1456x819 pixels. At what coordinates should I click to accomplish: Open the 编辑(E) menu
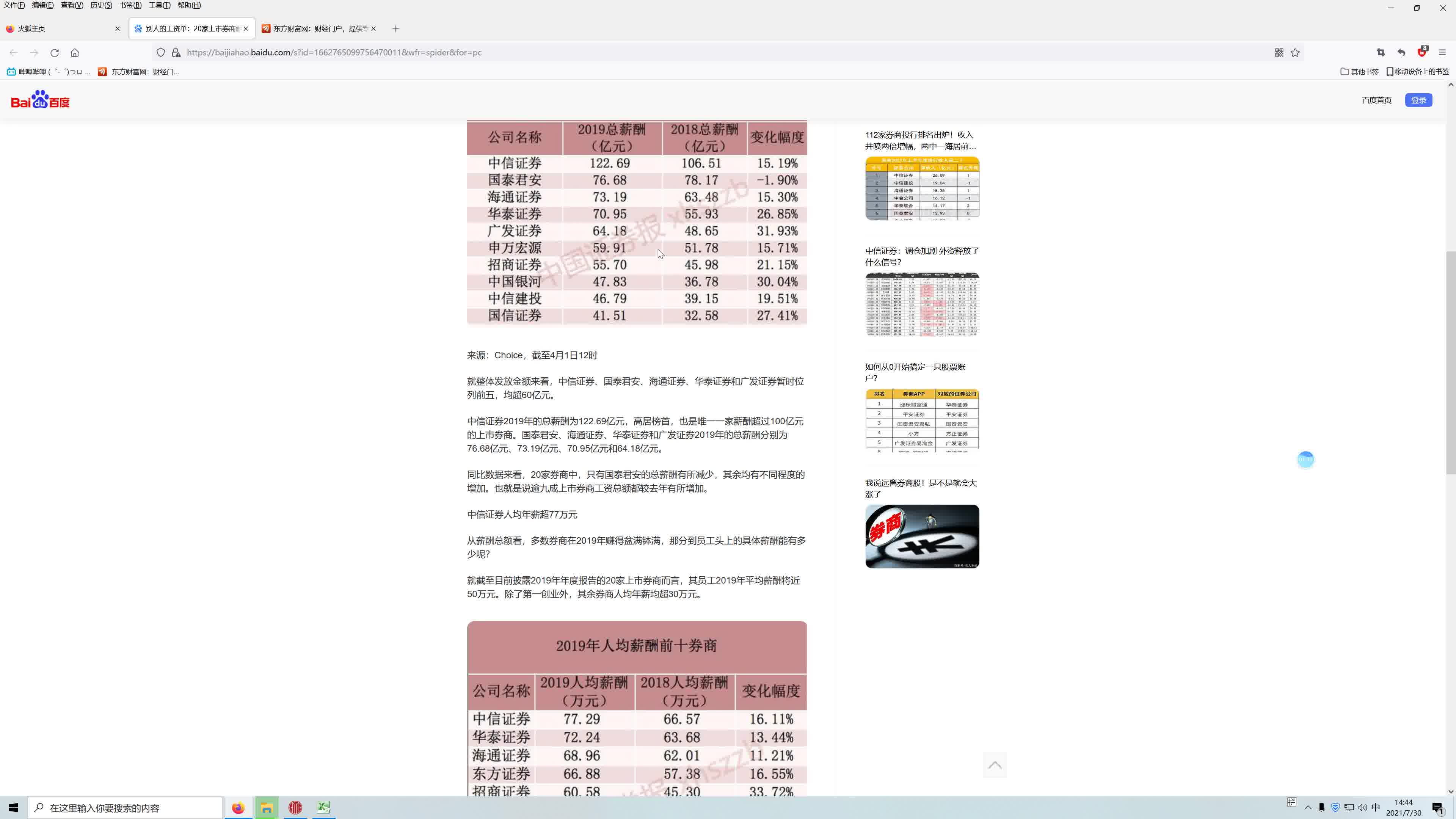(x=42, y=5)
